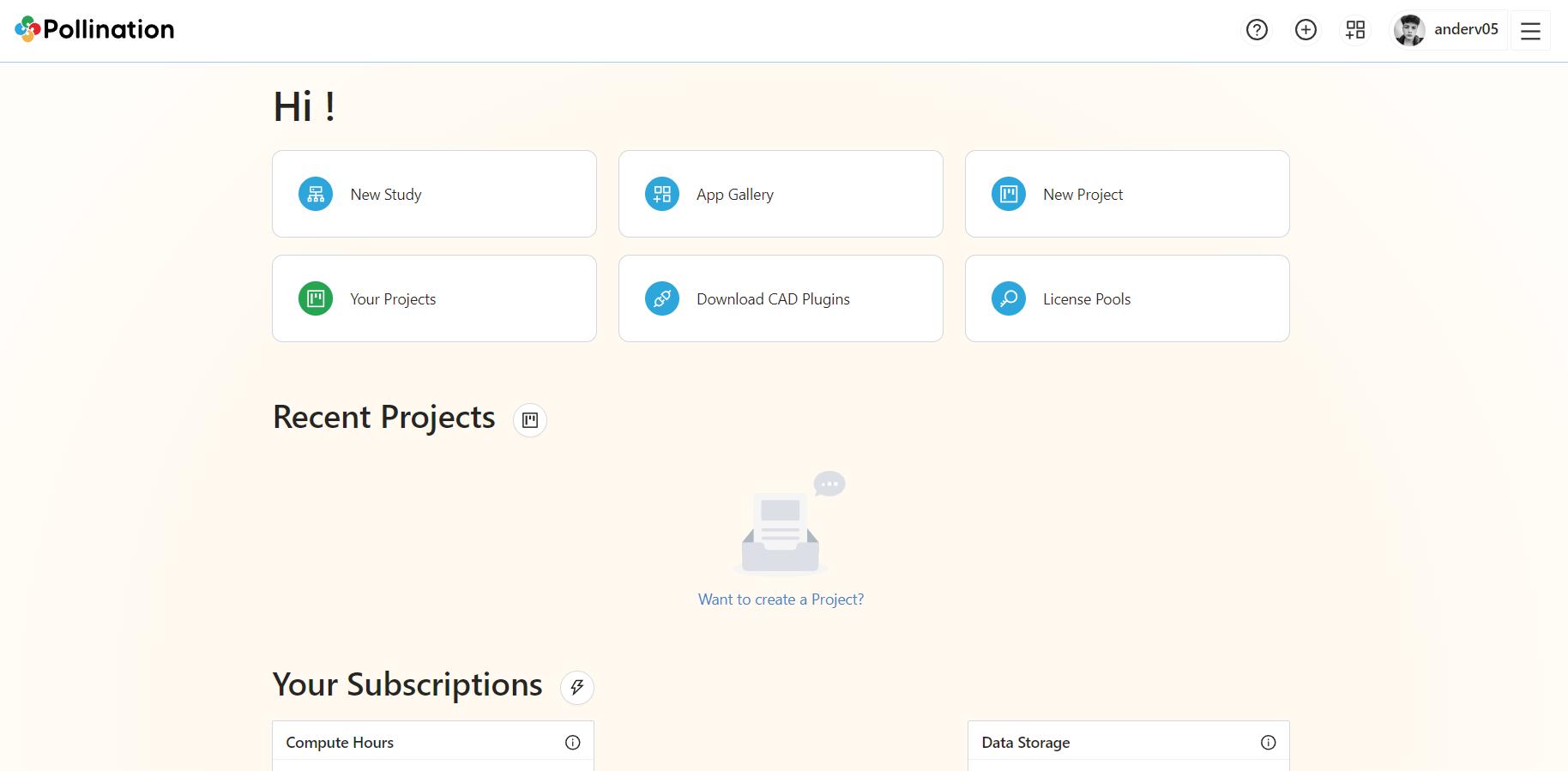
Task: Open the New Project card
Action: point(1127,194)
